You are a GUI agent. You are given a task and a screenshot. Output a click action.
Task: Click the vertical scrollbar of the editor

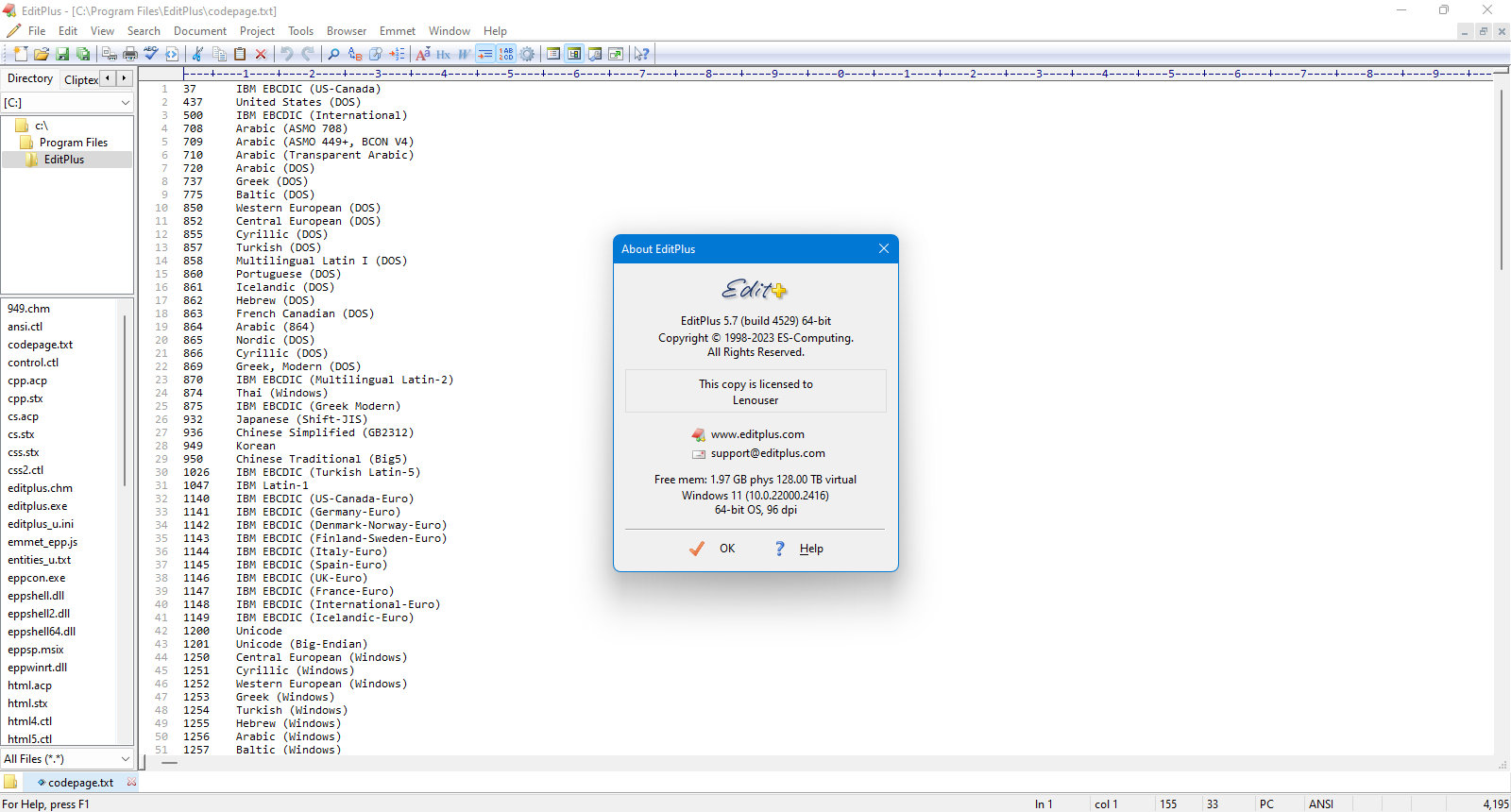pyautogui.click(x=1502, y=415)
